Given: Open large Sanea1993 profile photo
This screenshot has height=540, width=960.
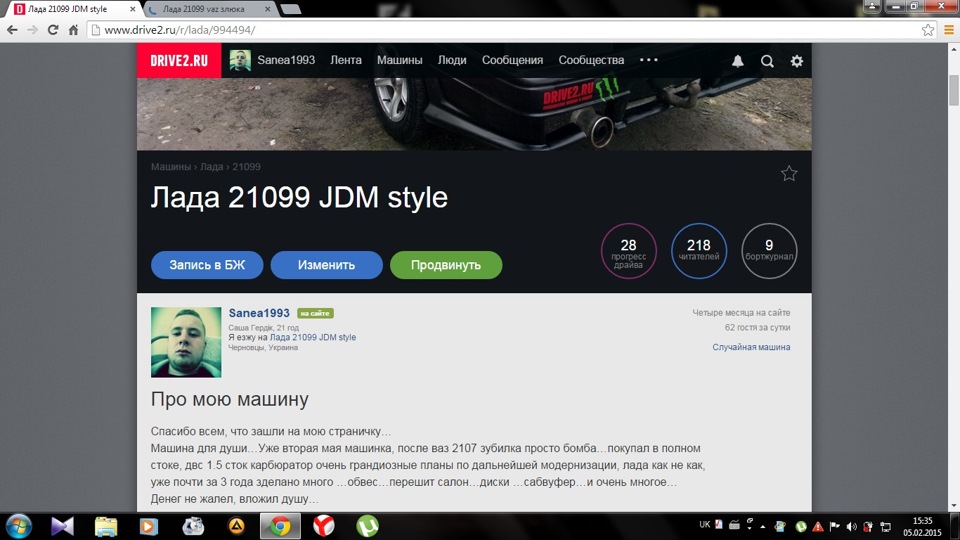Looking at the screenshot, I should [186, 342].
